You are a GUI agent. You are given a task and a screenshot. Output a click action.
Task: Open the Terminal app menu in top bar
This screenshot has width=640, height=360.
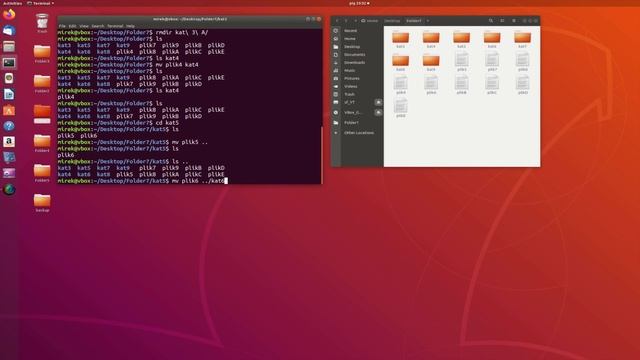[40, 3]
